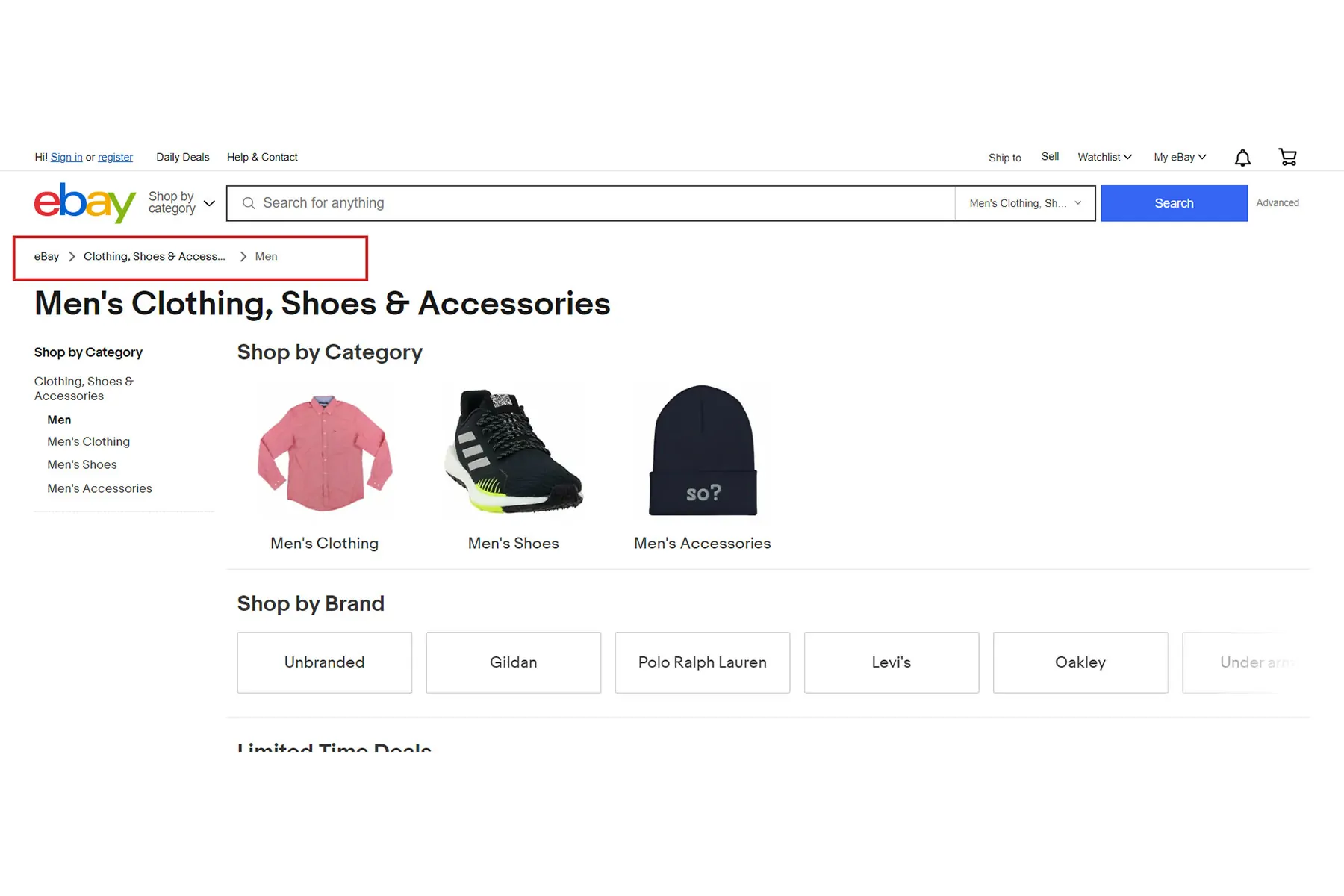Go to Clothing, Shoes & Accessories breadcrumb
This screenshot has width=1344, height=896.
click(154, 256)
